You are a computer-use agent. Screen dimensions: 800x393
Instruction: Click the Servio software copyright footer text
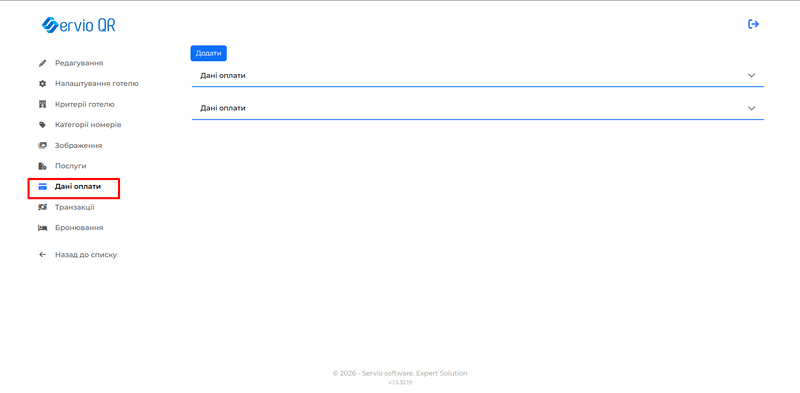tap(400, 373)
